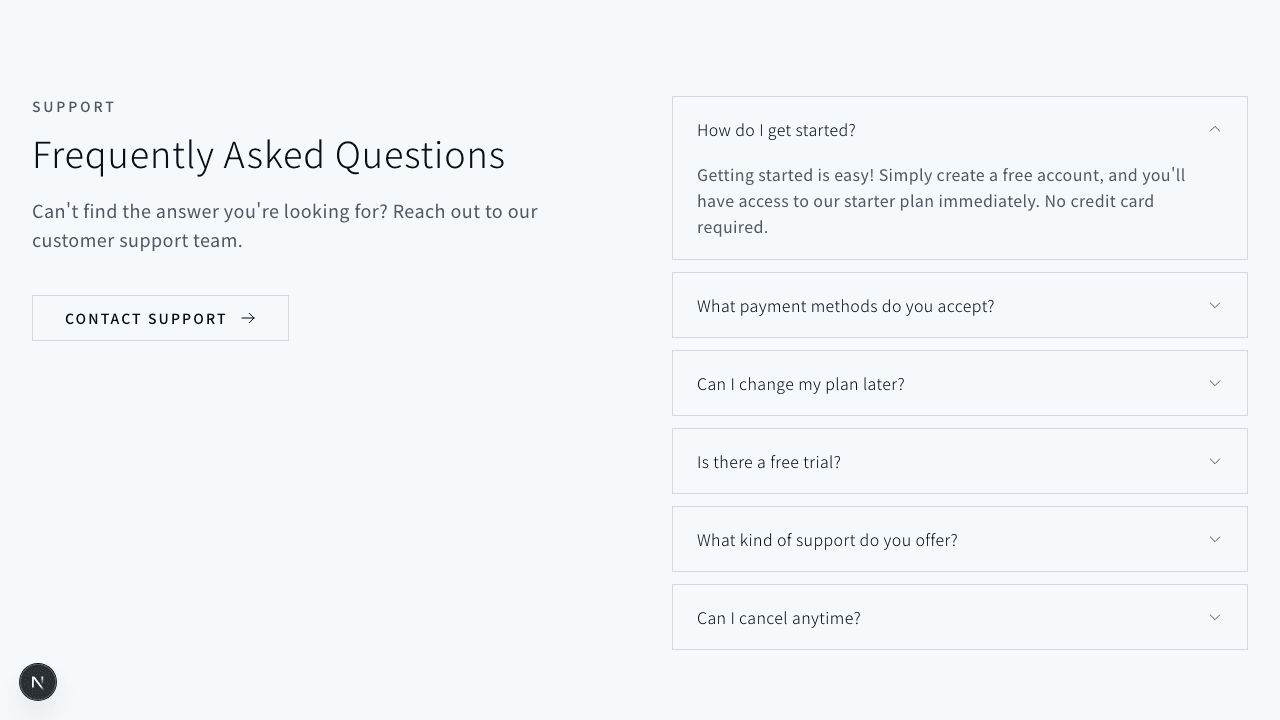Open the 'Is there a free trial?' question

[768, 462]
